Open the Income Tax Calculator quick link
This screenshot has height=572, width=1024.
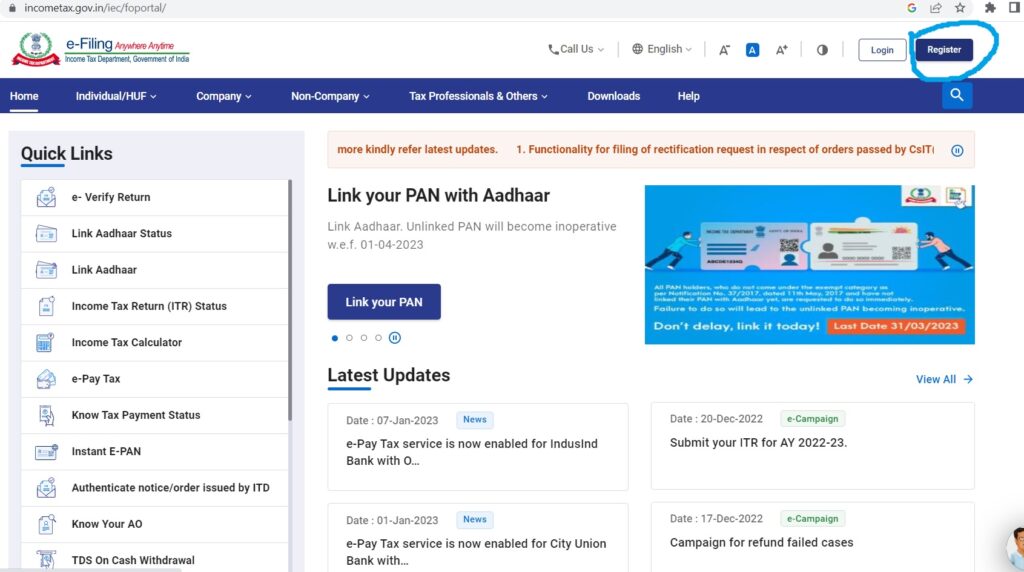[x=154, y=342]
